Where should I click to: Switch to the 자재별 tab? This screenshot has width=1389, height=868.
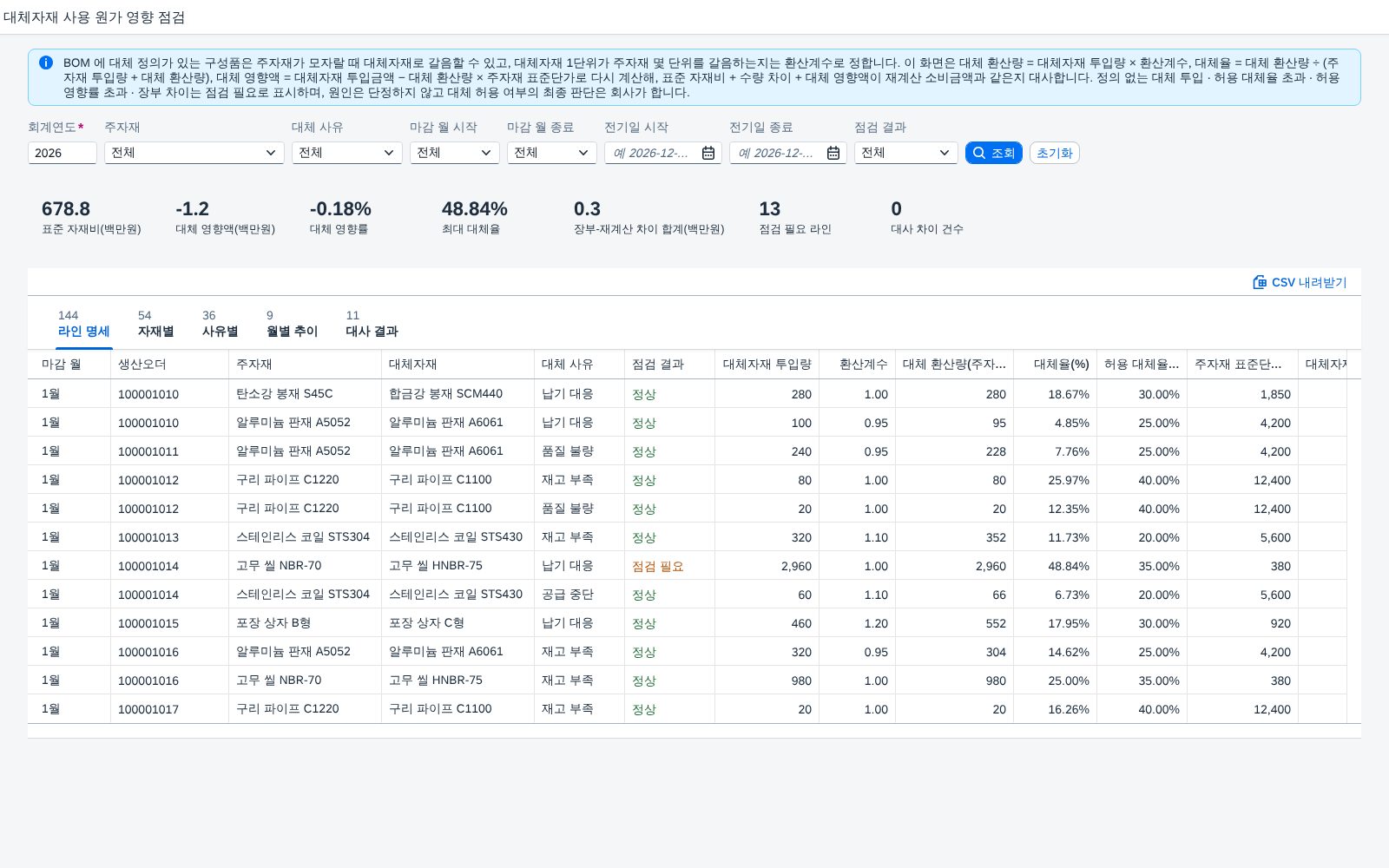pyautogui.click(x=156, y=324)
